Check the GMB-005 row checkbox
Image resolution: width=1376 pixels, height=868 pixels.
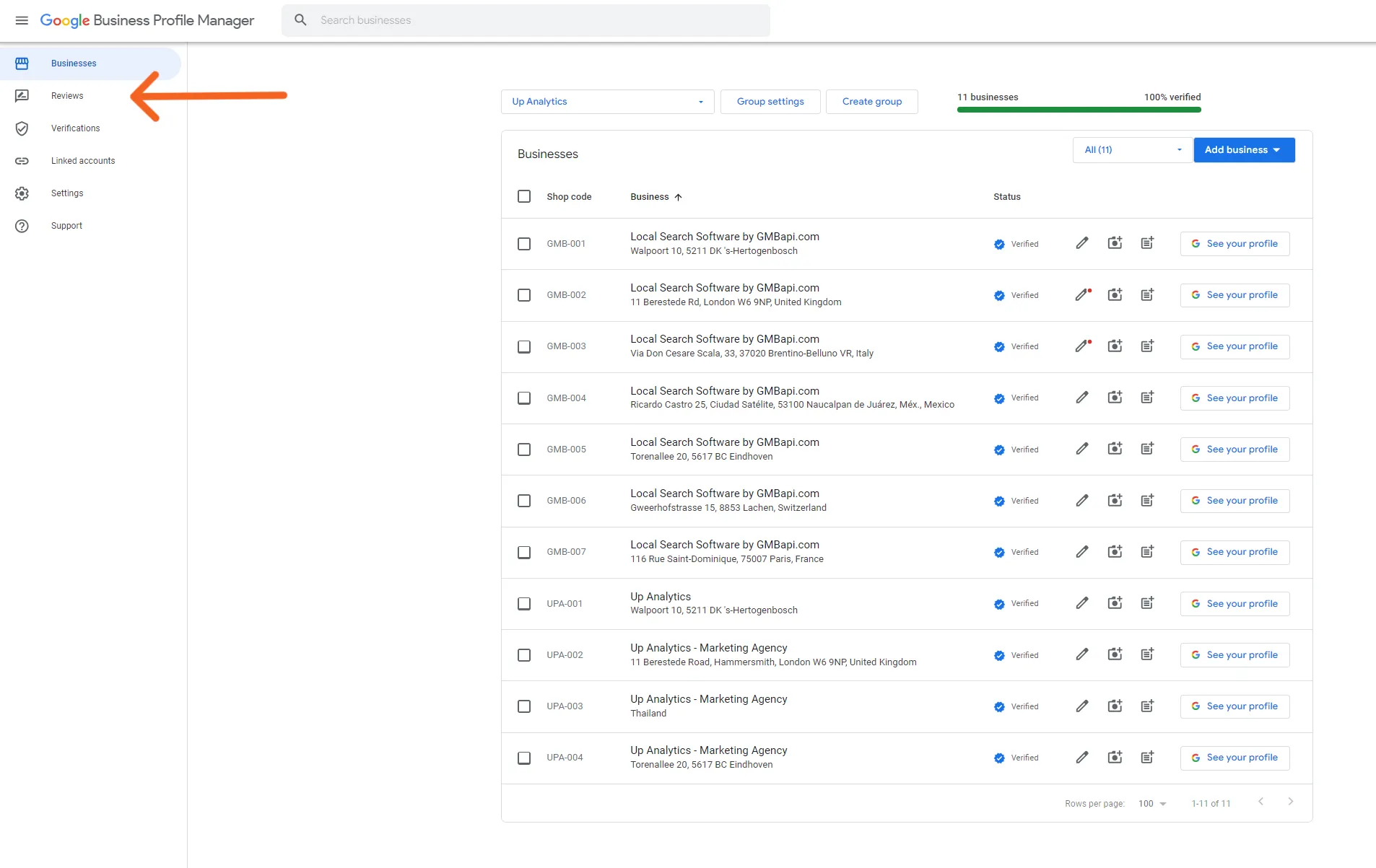point(524,450)
